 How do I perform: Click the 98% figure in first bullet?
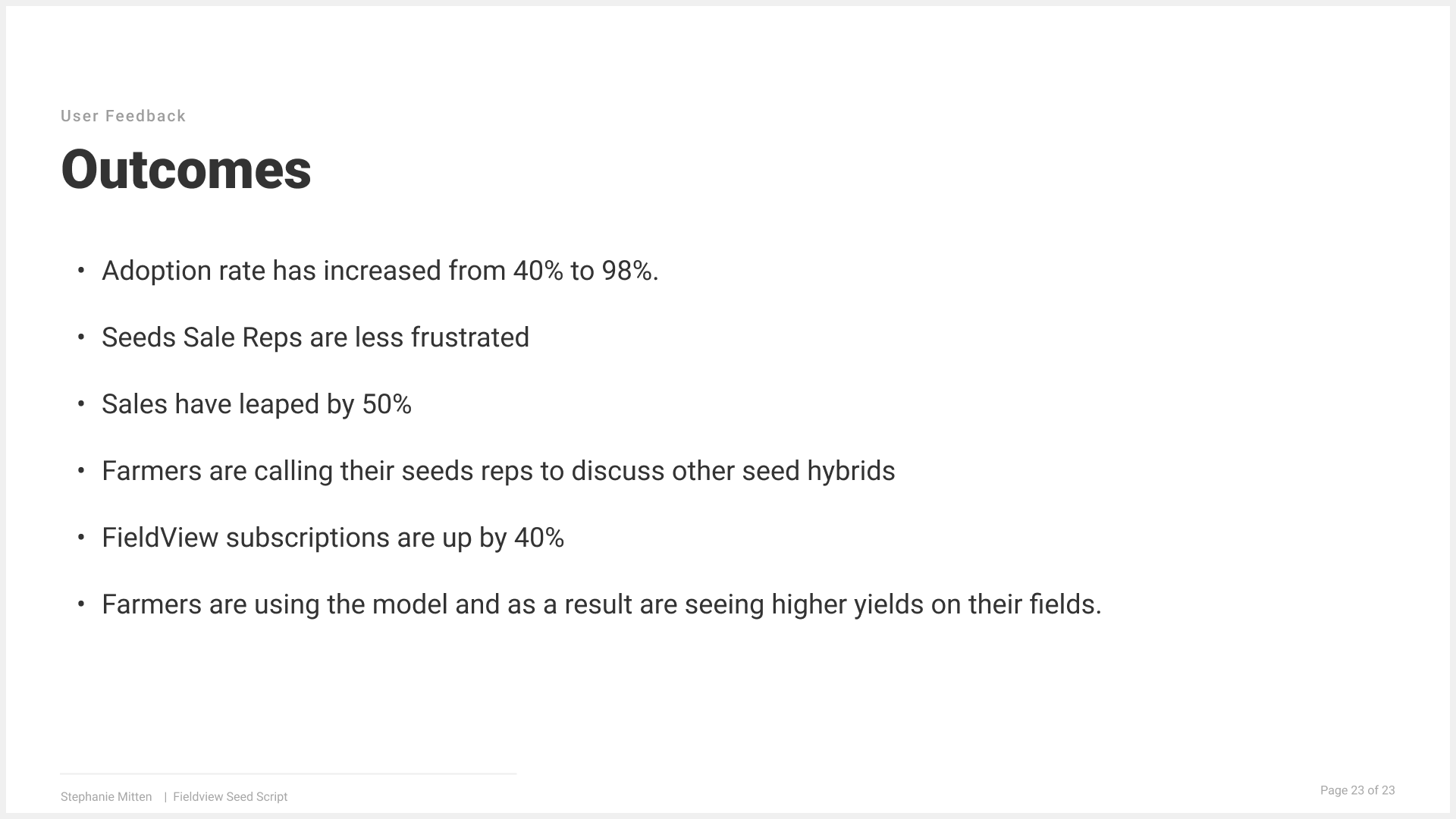click(630, 271)
